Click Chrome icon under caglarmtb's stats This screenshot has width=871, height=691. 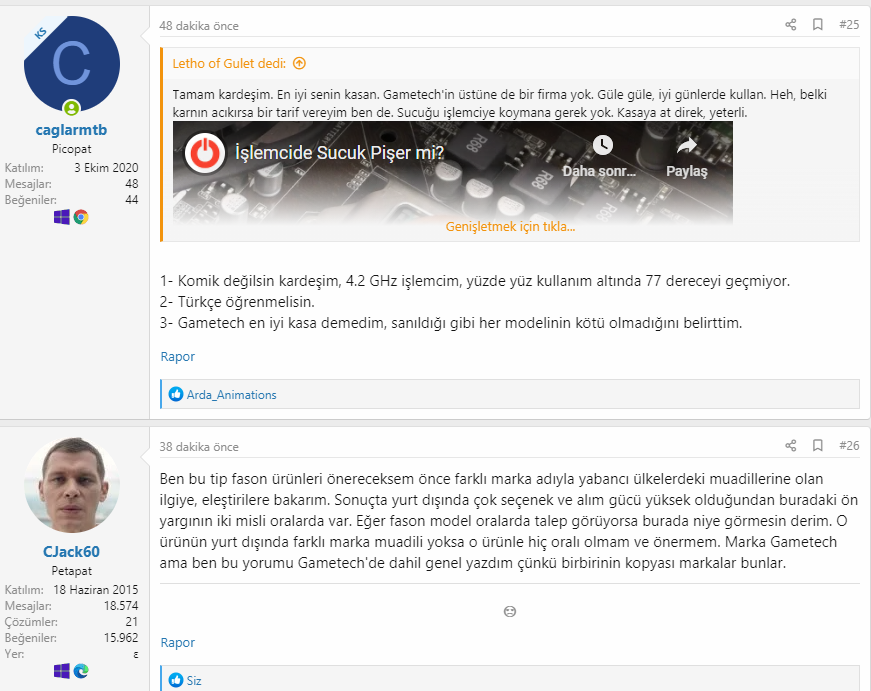(x=81, y=217)
